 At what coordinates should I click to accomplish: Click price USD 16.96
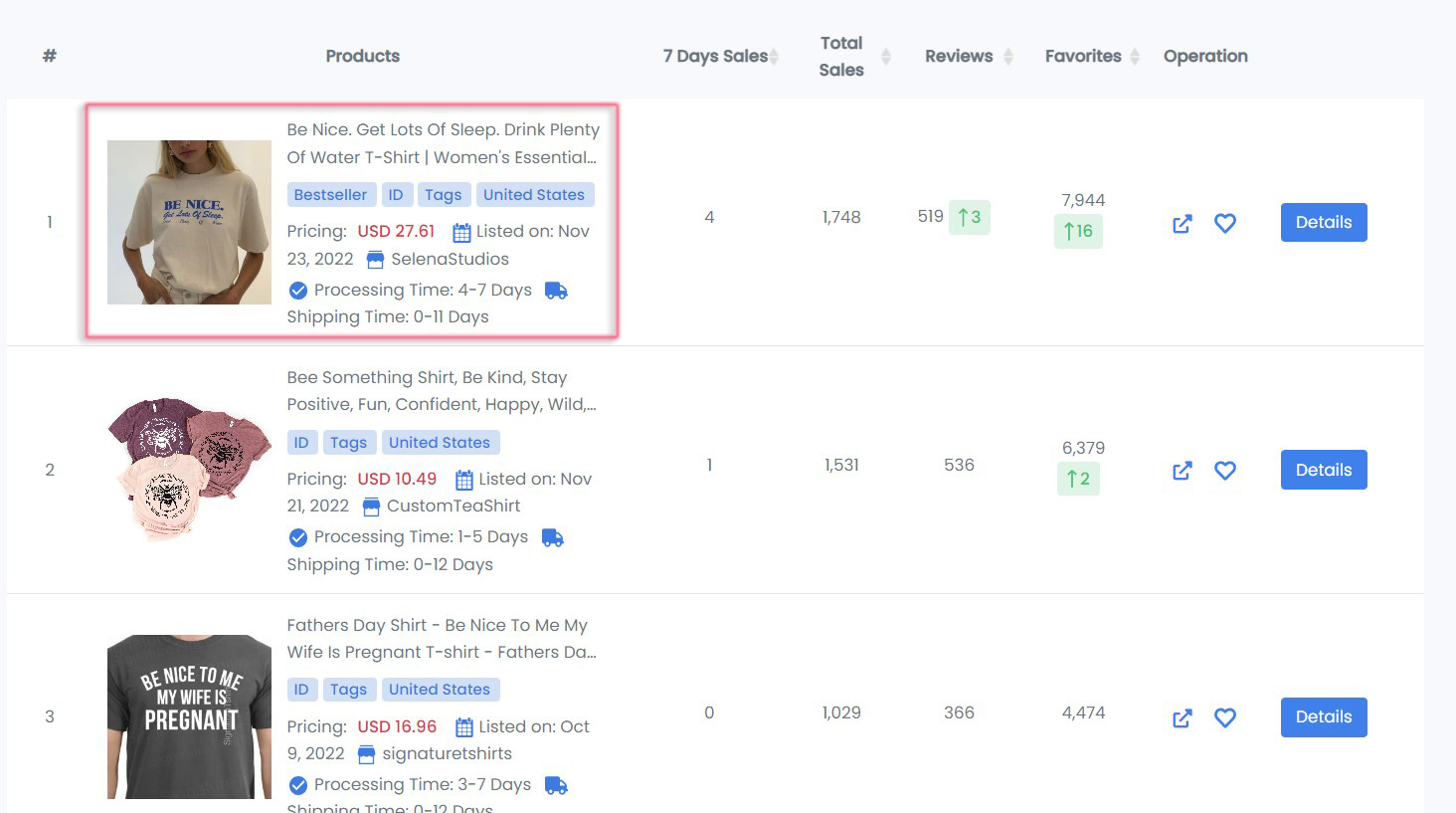click(397, 726)
